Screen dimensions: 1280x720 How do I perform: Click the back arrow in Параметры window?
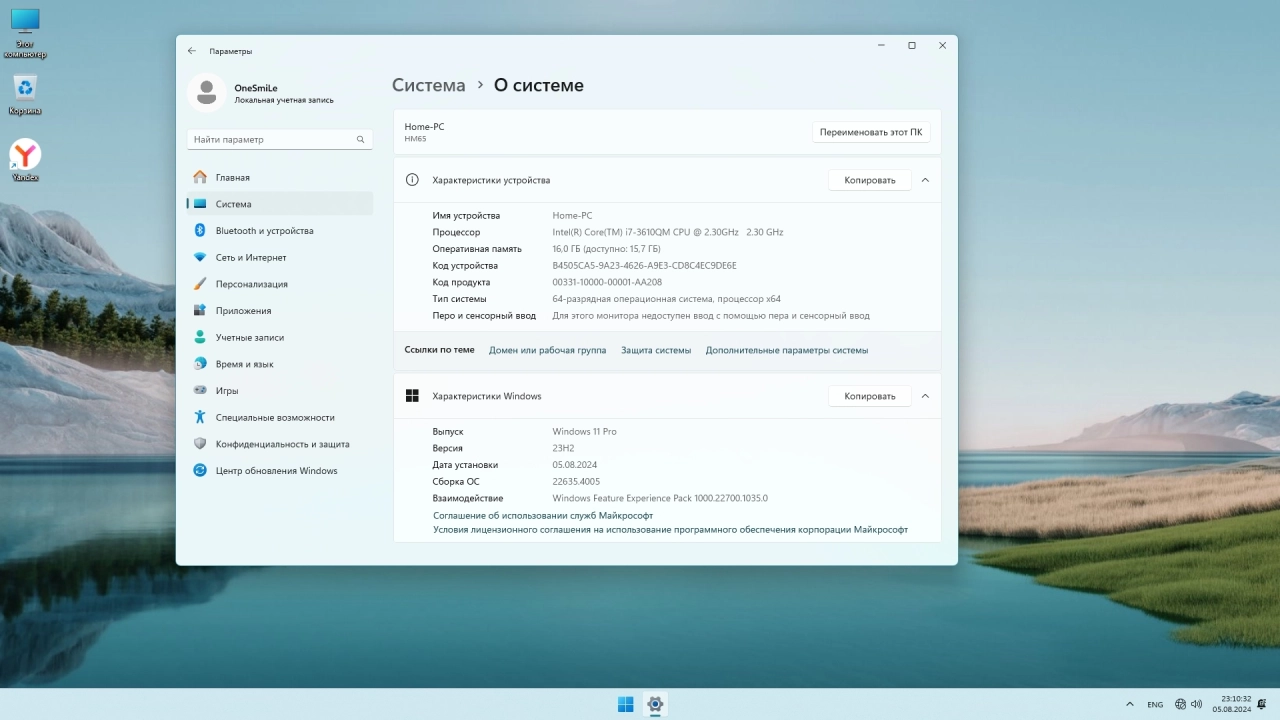pos(192,51)
